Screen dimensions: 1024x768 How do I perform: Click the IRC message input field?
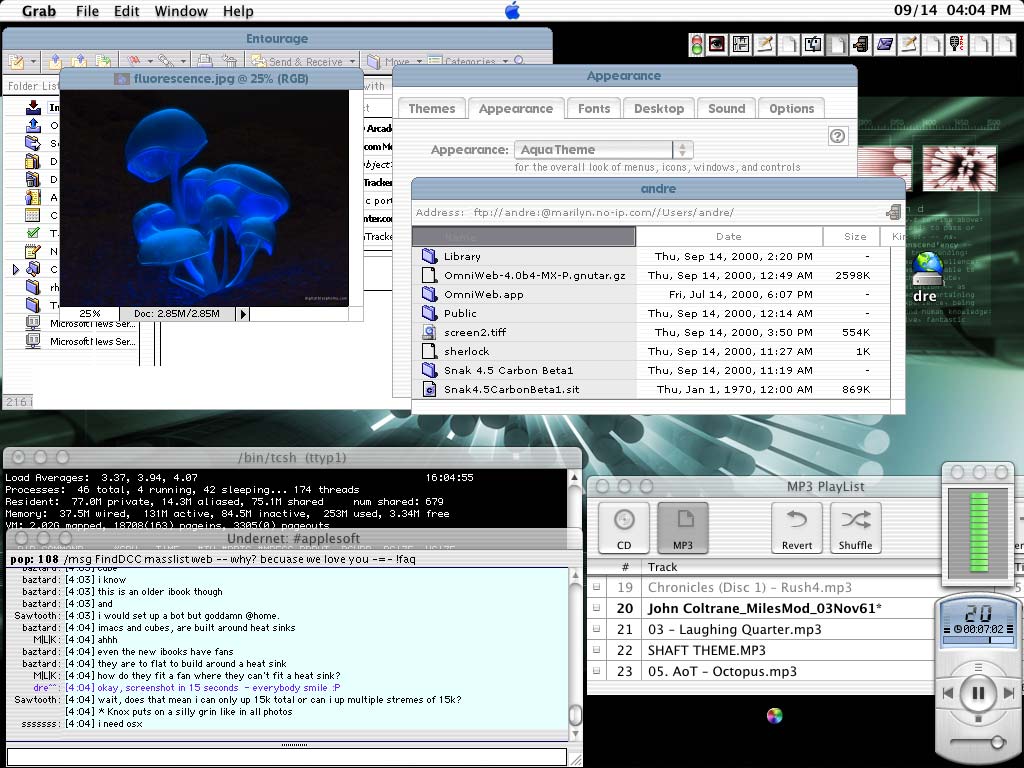pos(286,758)
